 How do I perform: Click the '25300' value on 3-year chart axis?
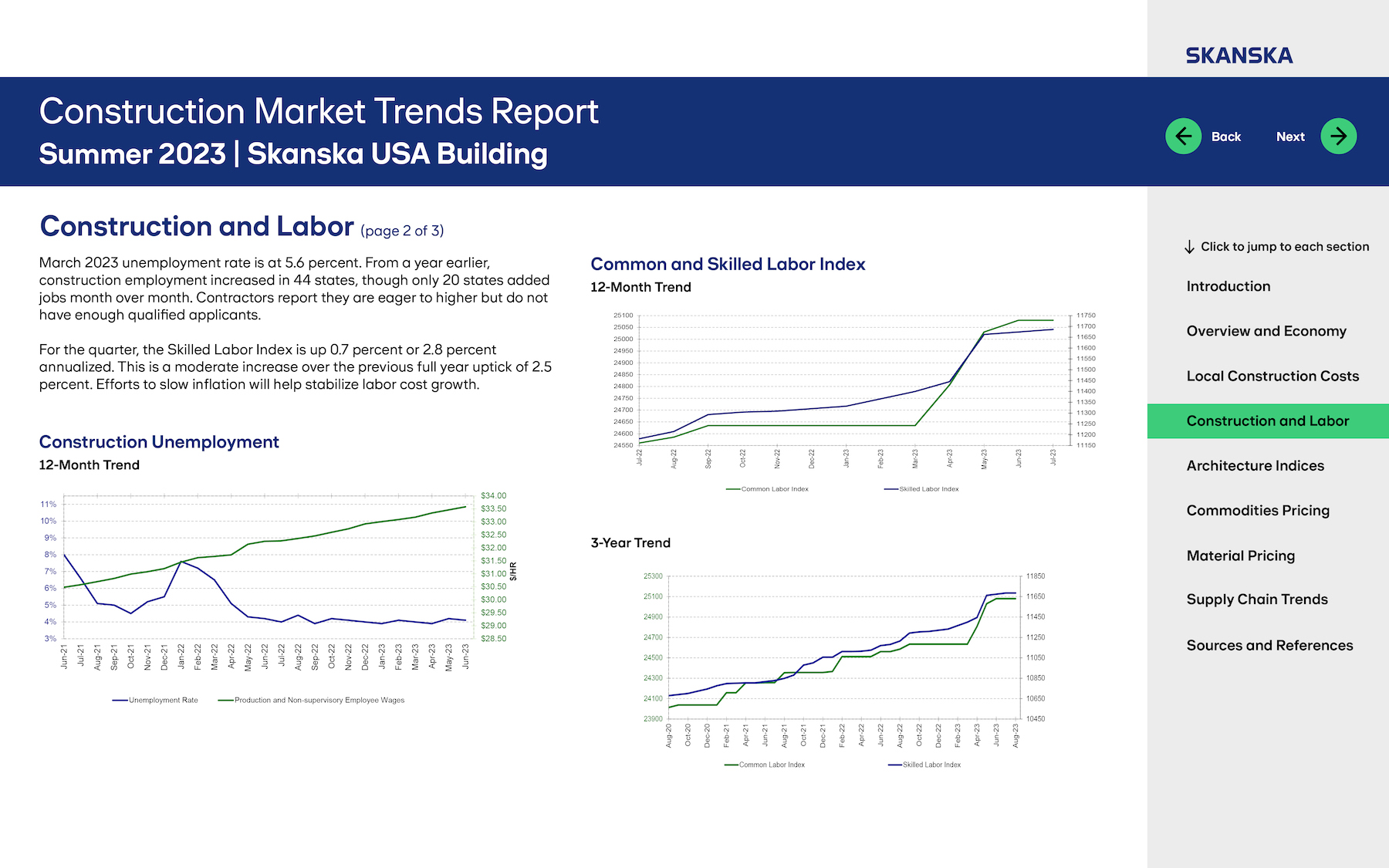pos(653,576)
